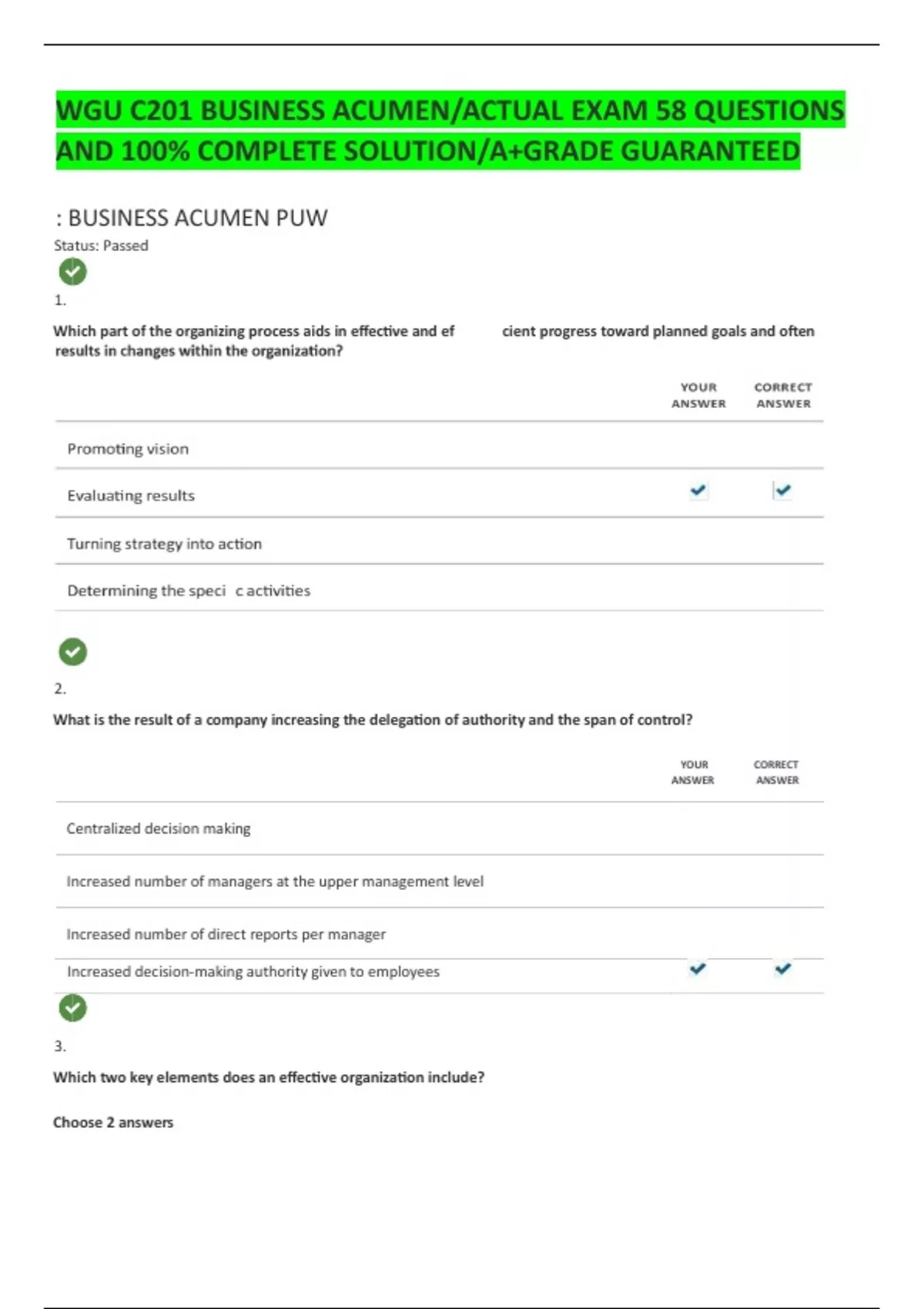The height and width of the screenshot is (1309, 924).
Task: Click question 2's CORRECT ANSWER column header
Action: (776, 772)
